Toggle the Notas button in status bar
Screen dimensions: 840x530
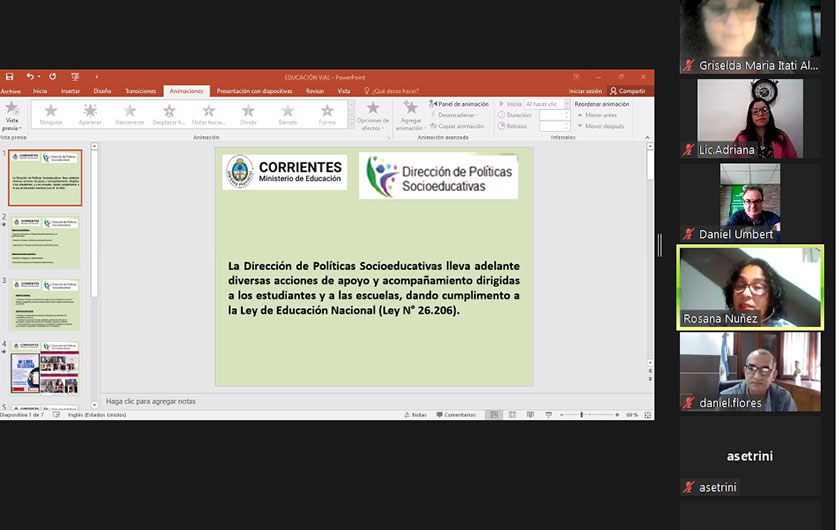(415, 415)
